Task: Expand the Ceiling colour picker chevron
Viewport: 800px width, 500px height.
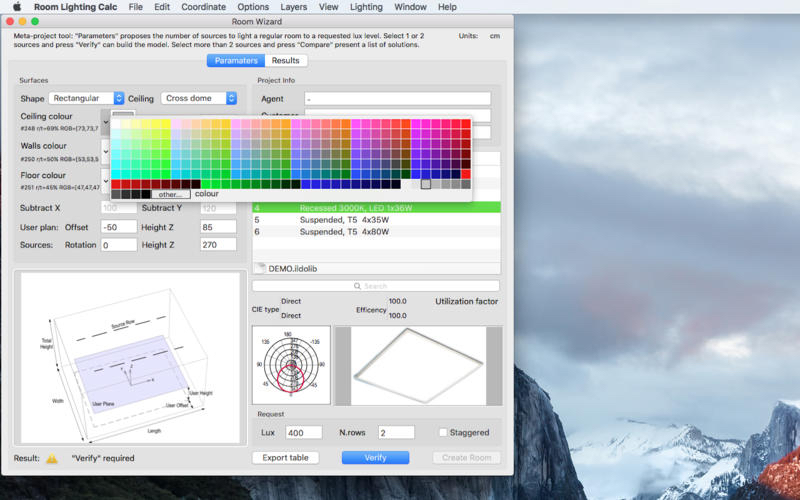Action: click(105, 122)
